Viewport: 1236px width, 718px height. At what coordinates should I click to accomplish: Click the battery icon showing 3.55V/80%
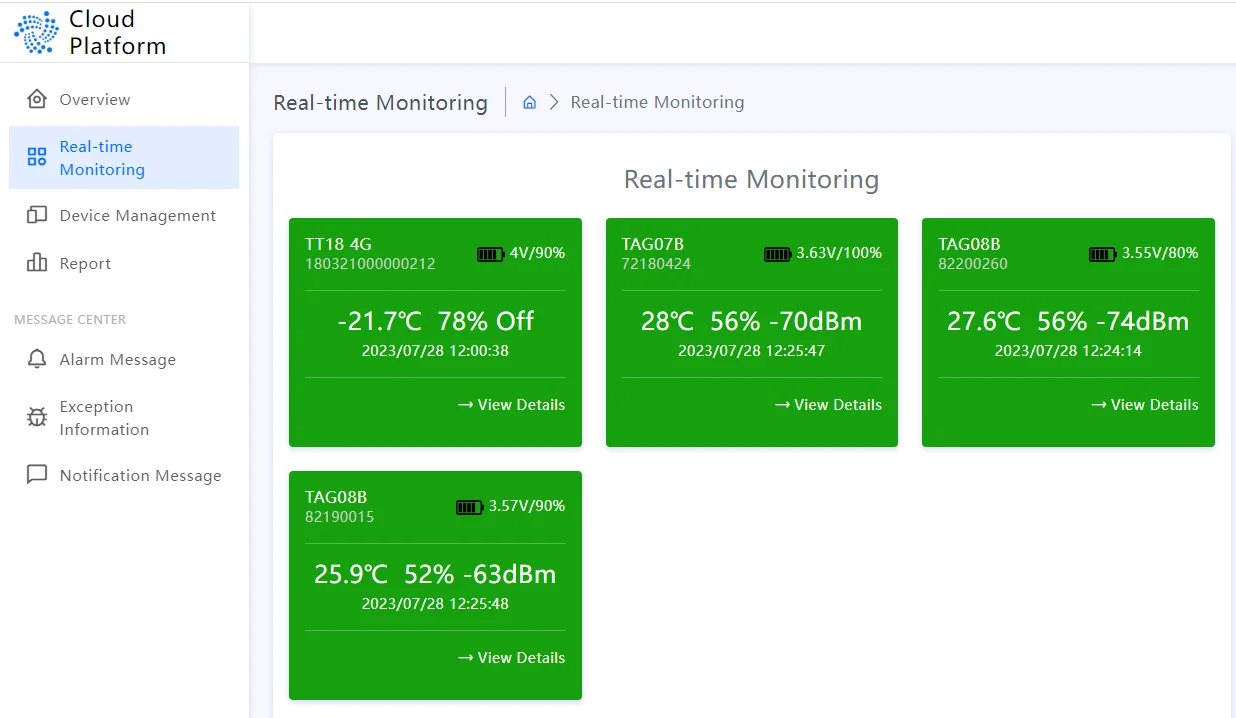(x=1102, y=254)
